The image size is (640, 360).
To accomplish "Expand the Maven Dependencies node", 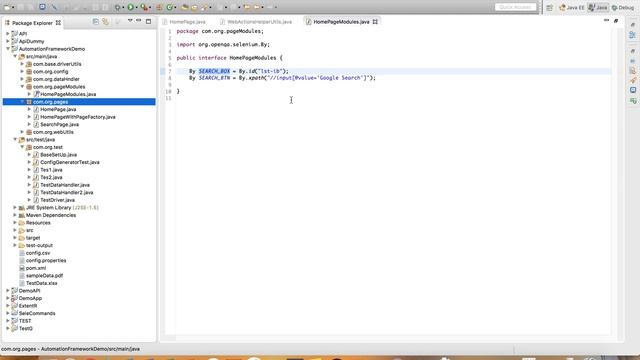I will pos(15,215).
